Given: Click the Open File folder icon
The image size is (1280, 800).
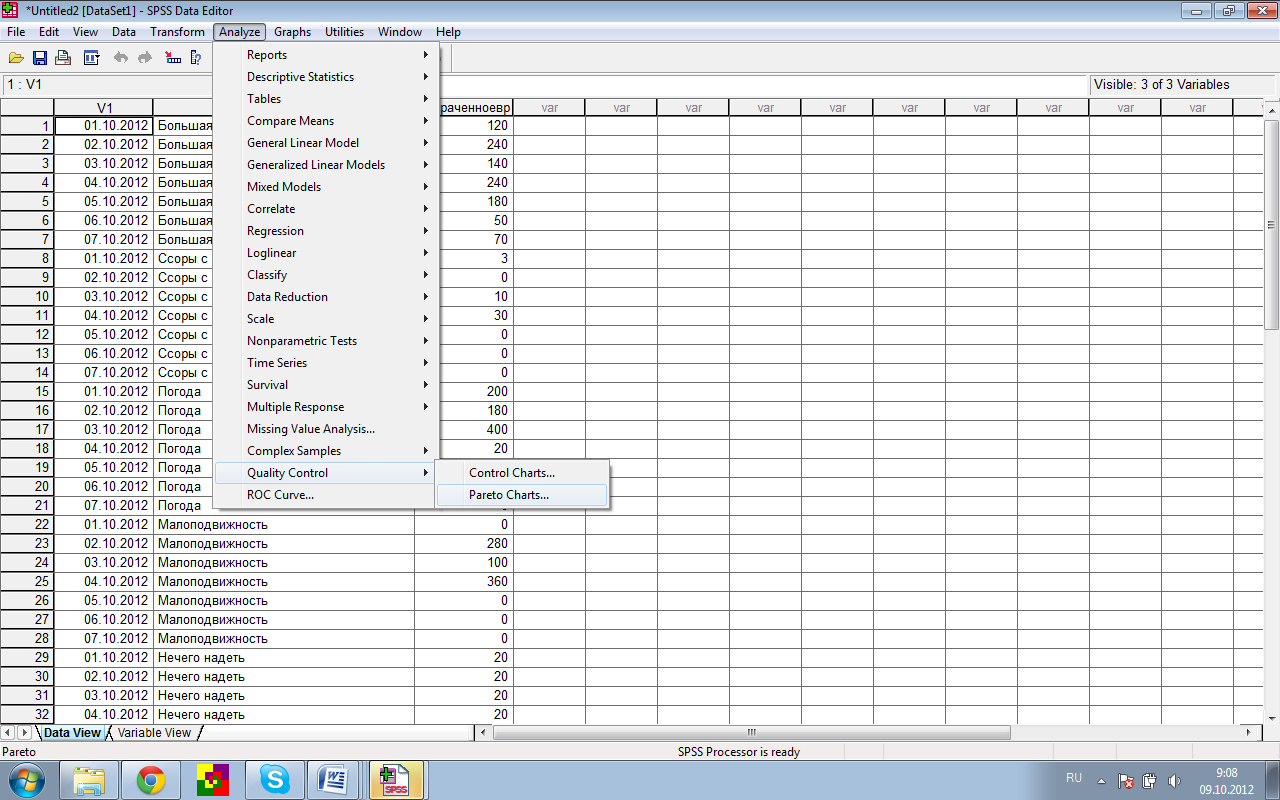Looking at the screenshot, I should (x=16, y=58).
